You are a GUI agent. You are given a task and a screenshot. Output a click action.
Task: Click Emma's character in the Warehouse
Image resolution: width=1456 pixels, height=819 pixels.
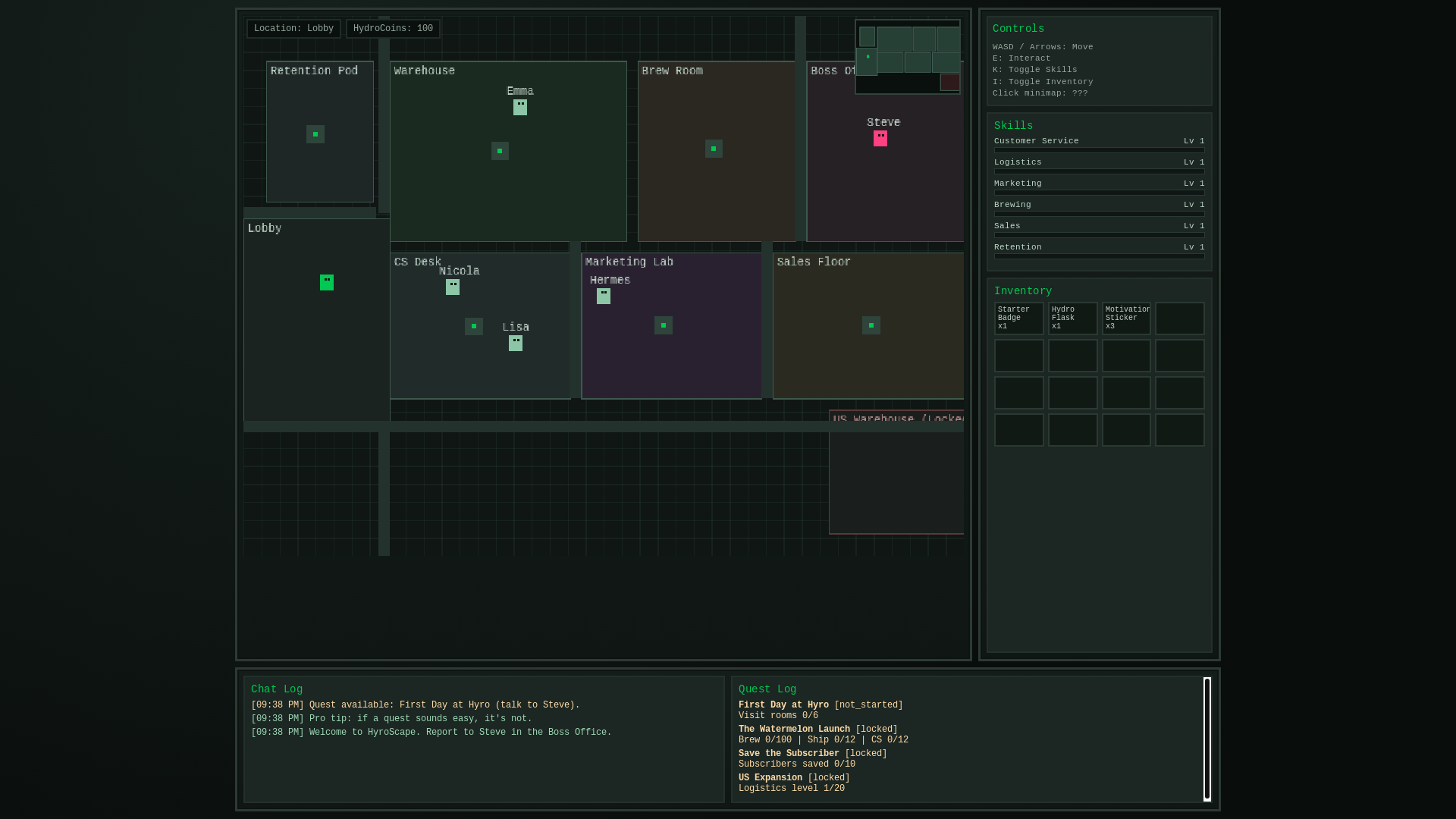click(519, 107)
